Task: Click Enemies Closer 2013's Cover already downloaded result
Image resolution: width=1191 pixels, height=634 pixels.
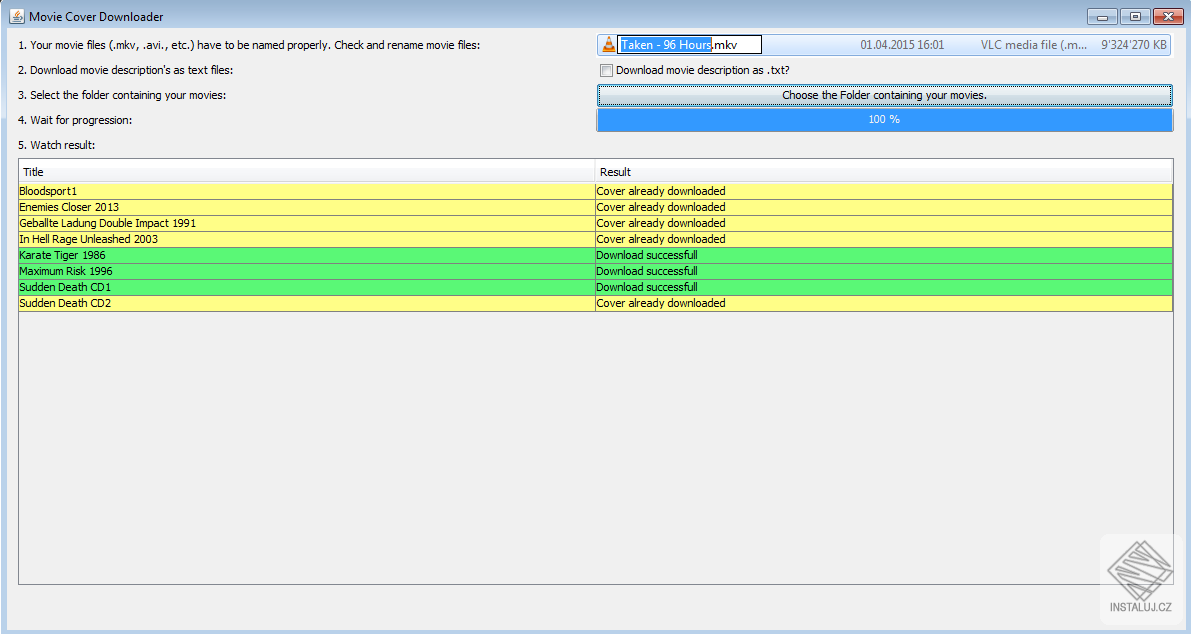Action: [884, 207]
